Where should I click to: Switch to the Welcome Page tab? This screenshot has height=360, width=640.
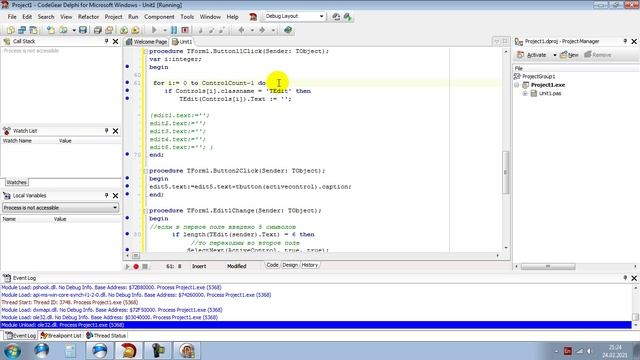[x=147, y=42]
